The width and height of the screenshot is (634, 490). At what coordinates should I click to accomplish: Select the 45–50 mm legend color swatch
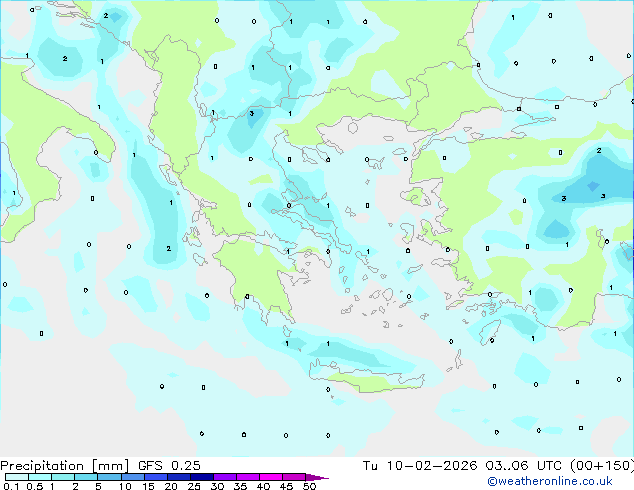294,477
